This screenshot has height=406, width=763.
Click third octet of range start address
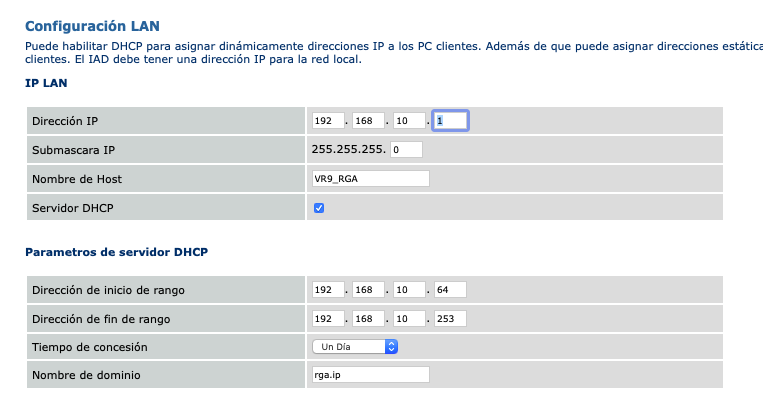tap(410, 290)
